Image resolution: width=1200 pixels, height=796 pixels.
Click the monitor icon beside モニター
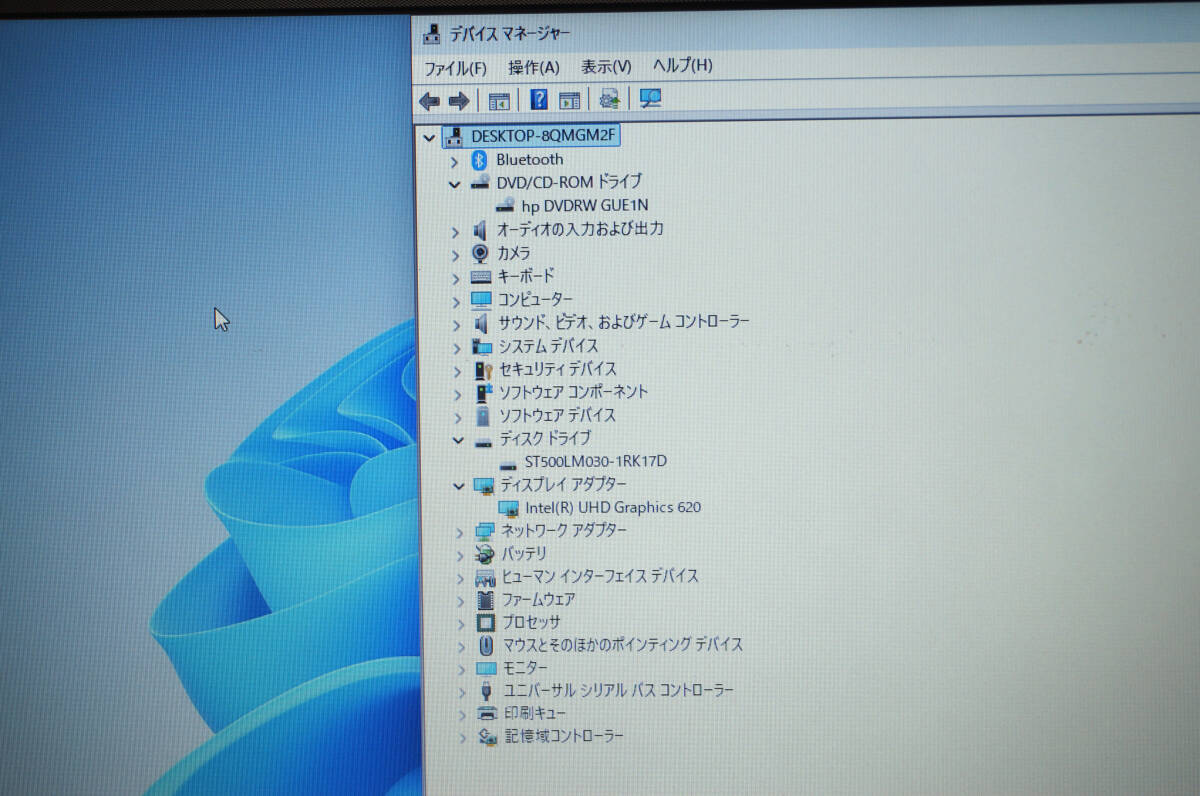(486, 668)
